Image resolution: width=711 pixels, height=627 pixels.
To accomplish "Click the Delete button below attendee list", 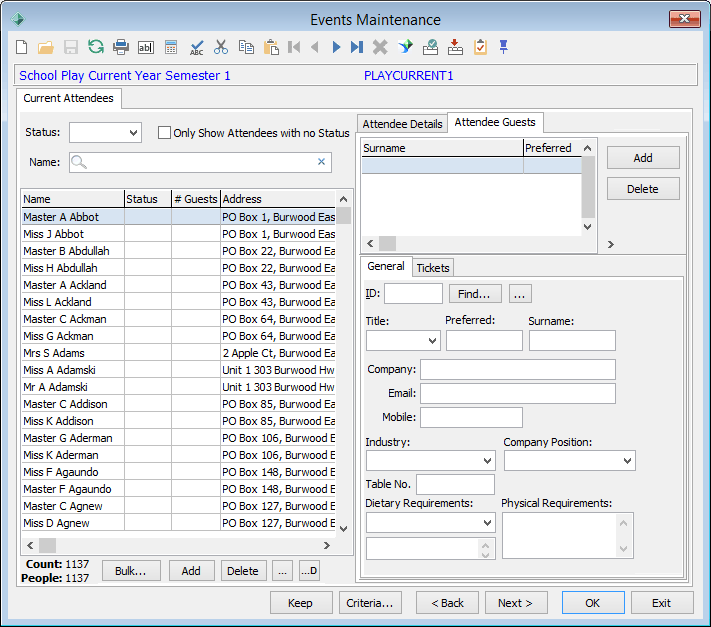I will (243, 571).
